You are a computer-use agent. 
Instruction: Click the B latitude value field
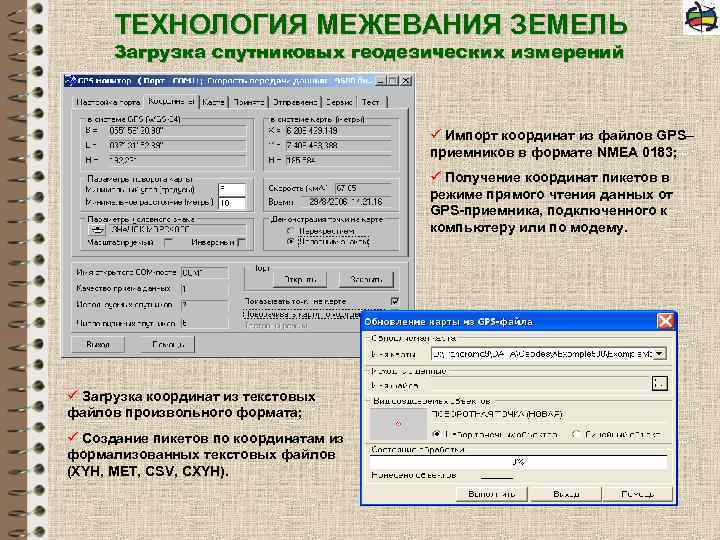click(177, 131)
